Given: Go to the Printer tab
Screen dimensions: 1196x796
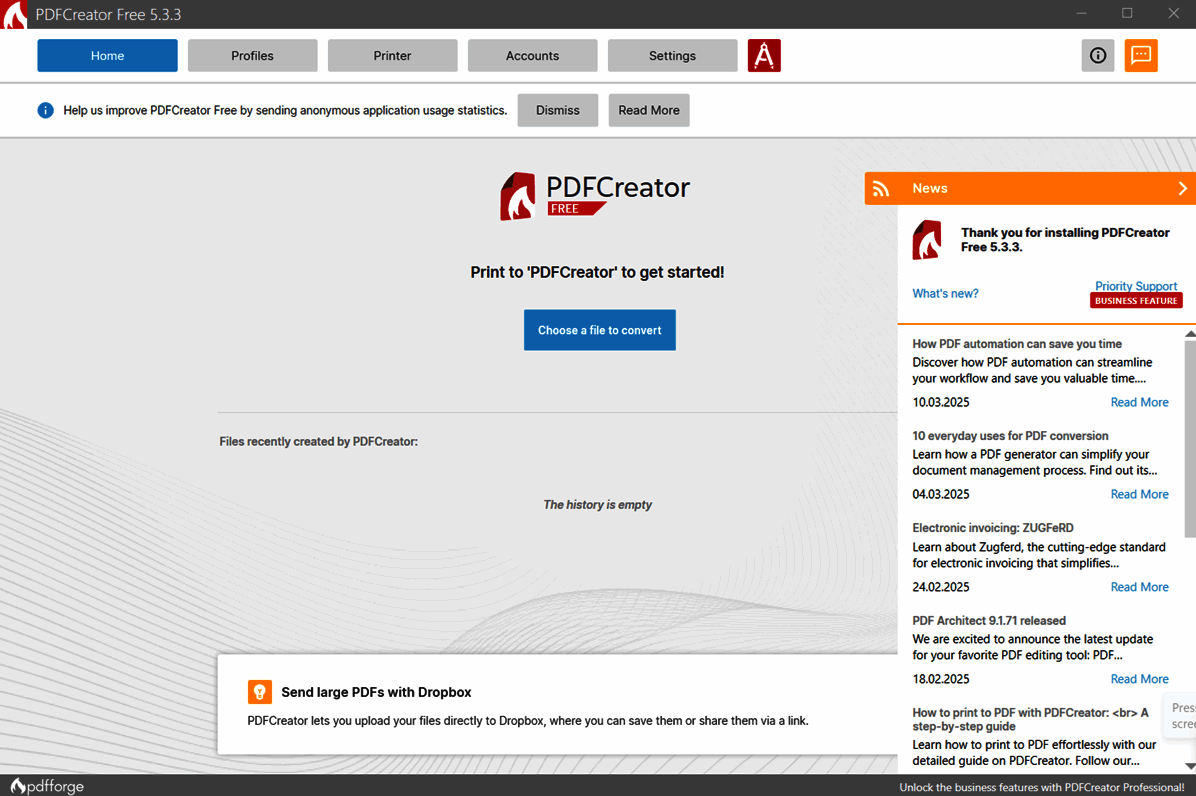Looking at the screenshot, I should pos(393,56).
